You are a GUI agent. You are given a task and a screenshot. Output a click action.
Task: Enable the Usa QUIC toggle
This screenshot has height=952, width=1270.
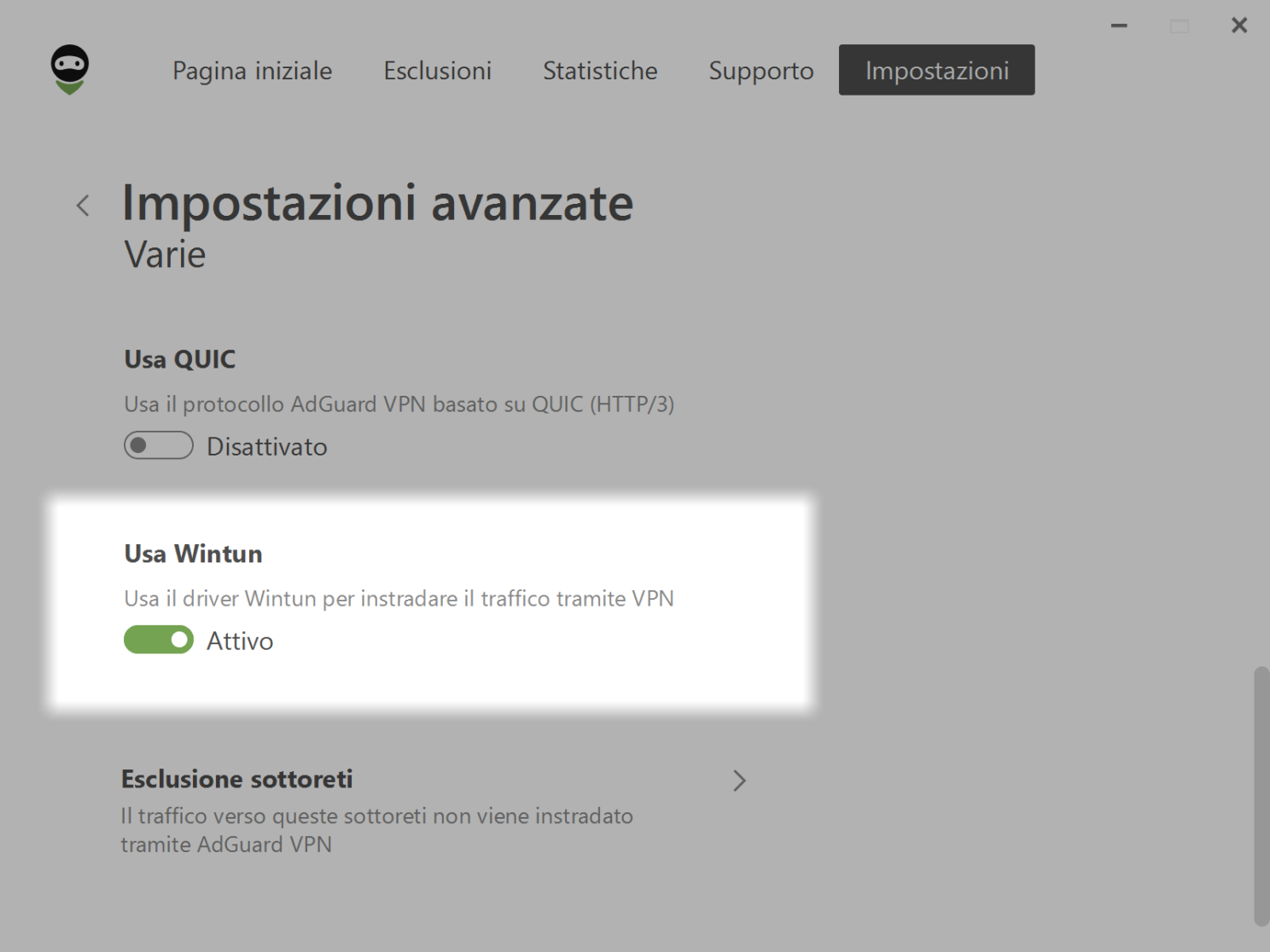coord(159,445)
